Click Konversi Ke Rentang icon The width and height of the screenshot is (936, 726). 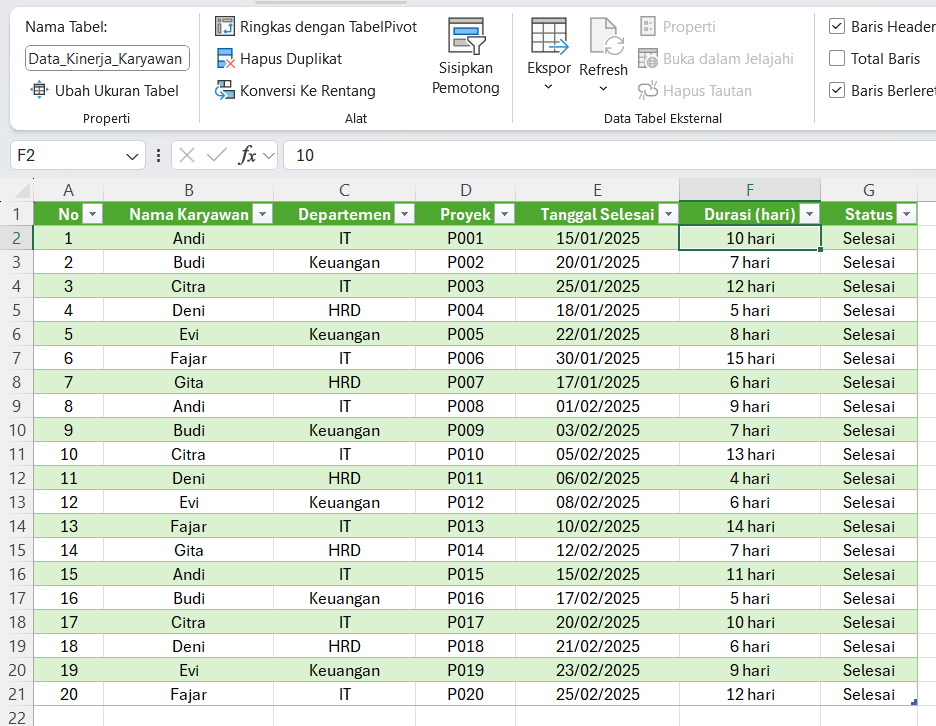pos(225,91)
